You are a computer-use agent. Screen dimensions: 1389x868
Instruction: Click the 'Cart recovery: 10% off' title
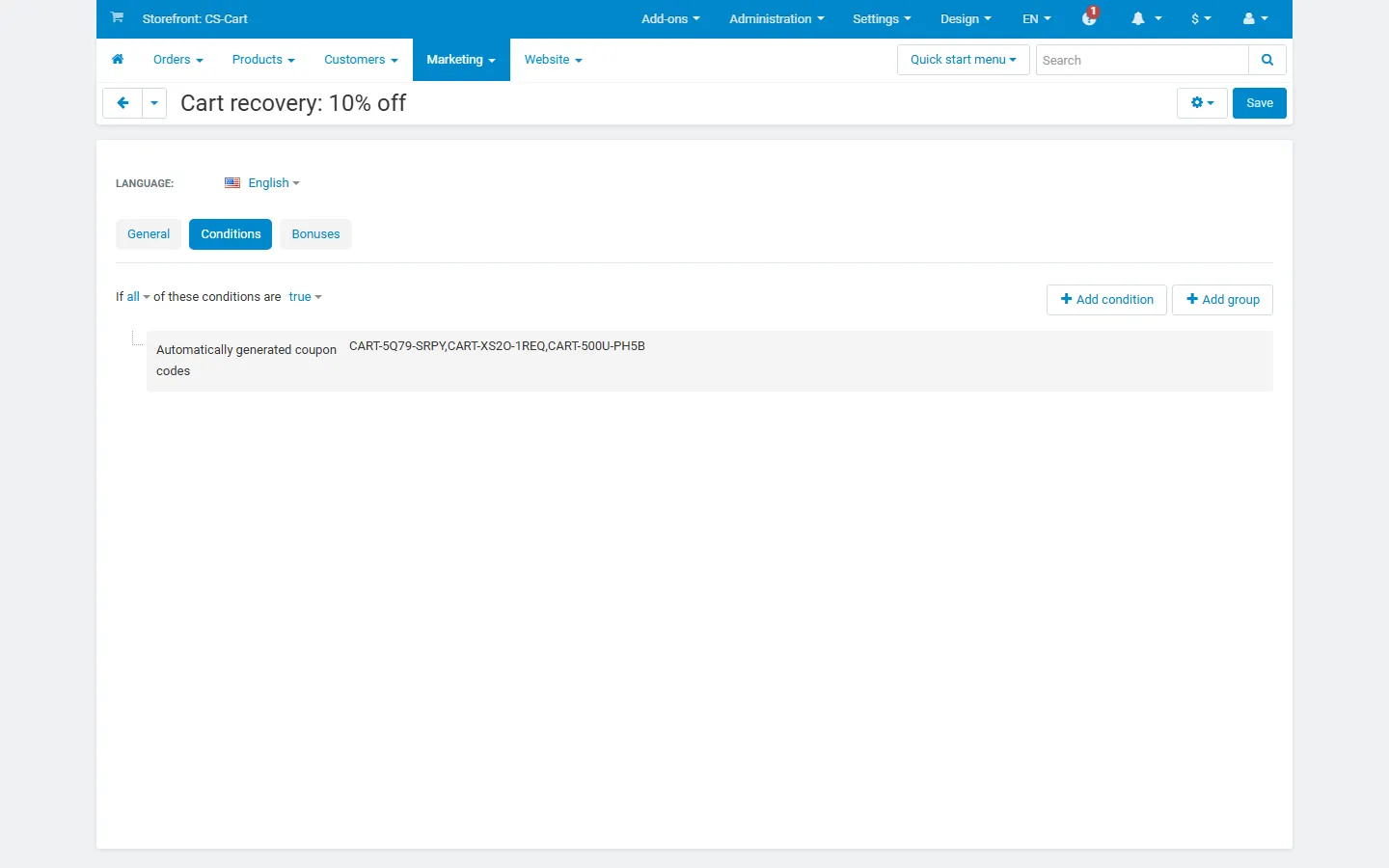click(293, 103)
